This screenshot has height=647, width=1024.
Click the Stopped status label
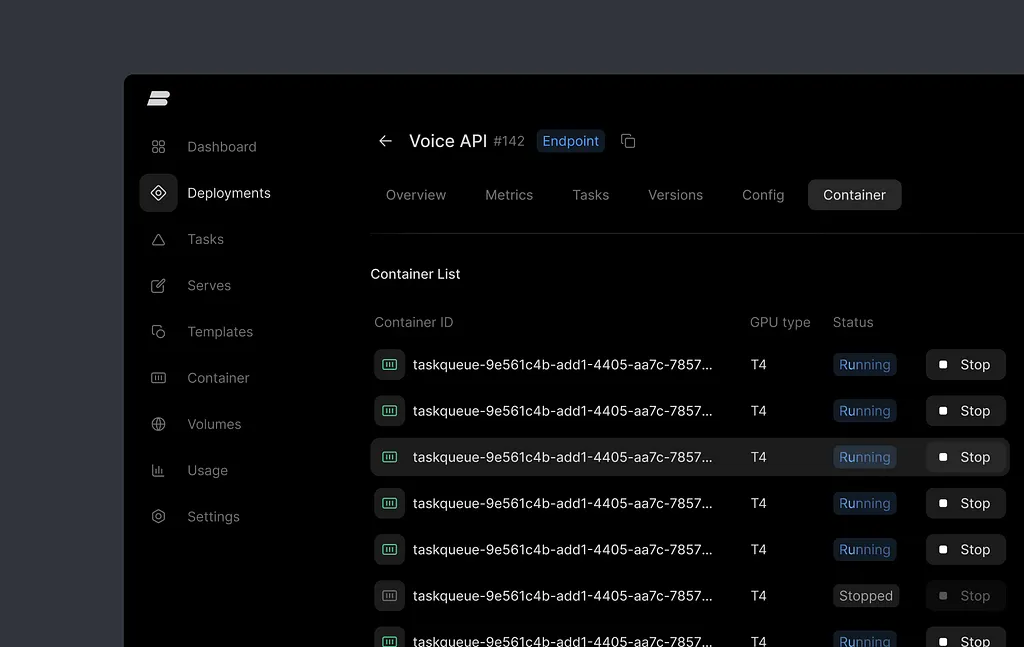point(865,596)
